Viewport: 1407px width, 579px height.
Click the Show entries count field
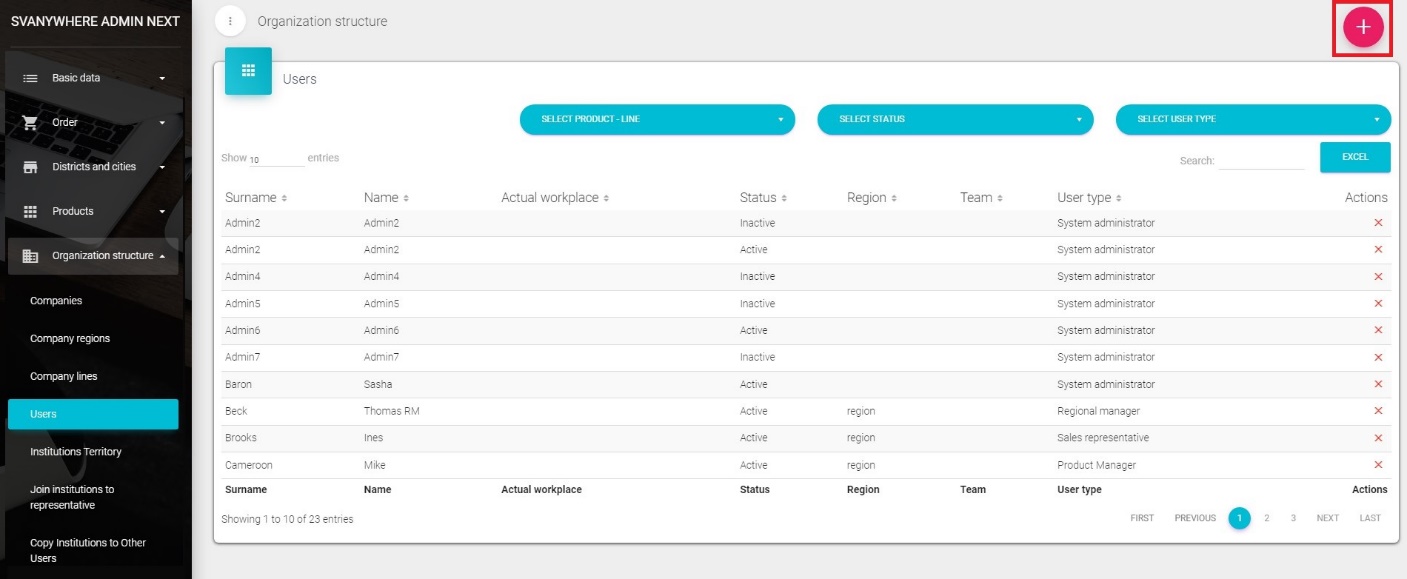click(276, 159)
